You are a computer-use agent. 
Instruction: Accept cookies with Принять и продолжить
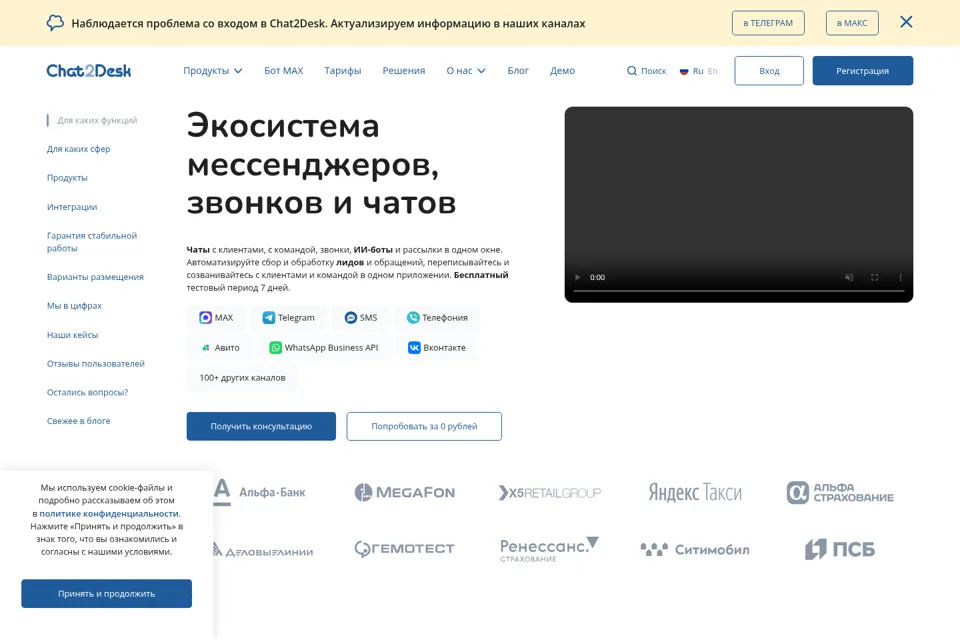click(x=107, y=593)
